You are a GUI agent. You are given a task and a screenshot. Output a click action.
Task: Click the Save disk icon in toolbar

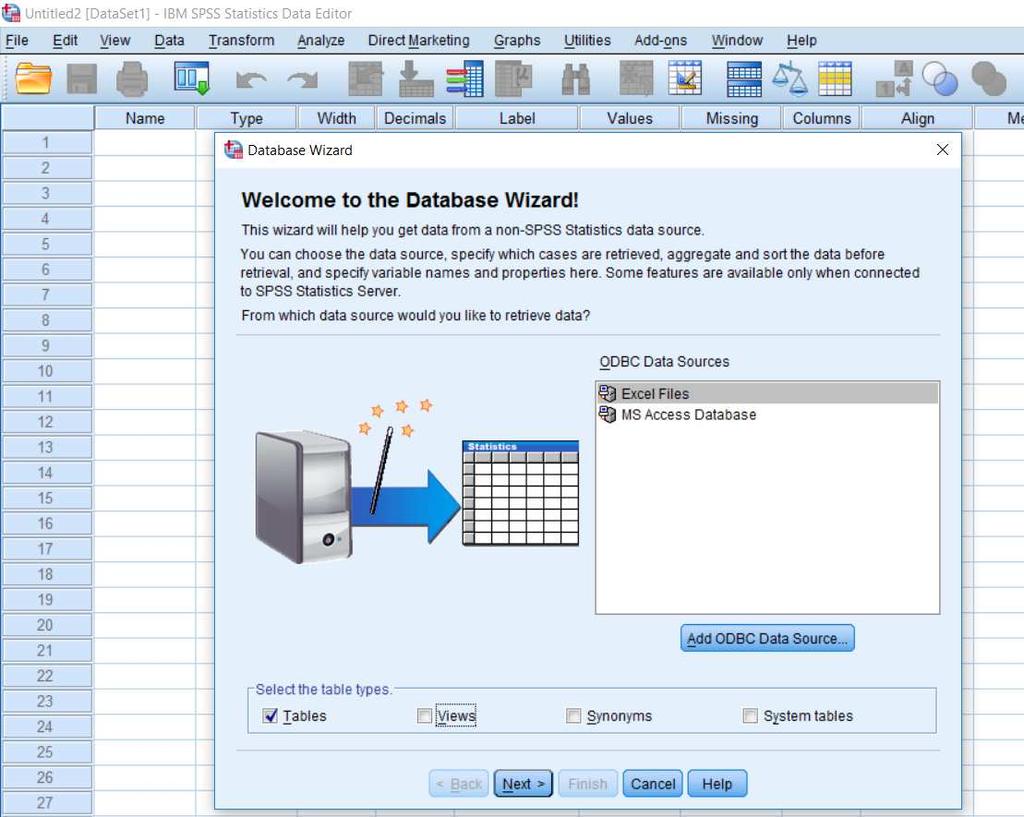click(82, 79)
